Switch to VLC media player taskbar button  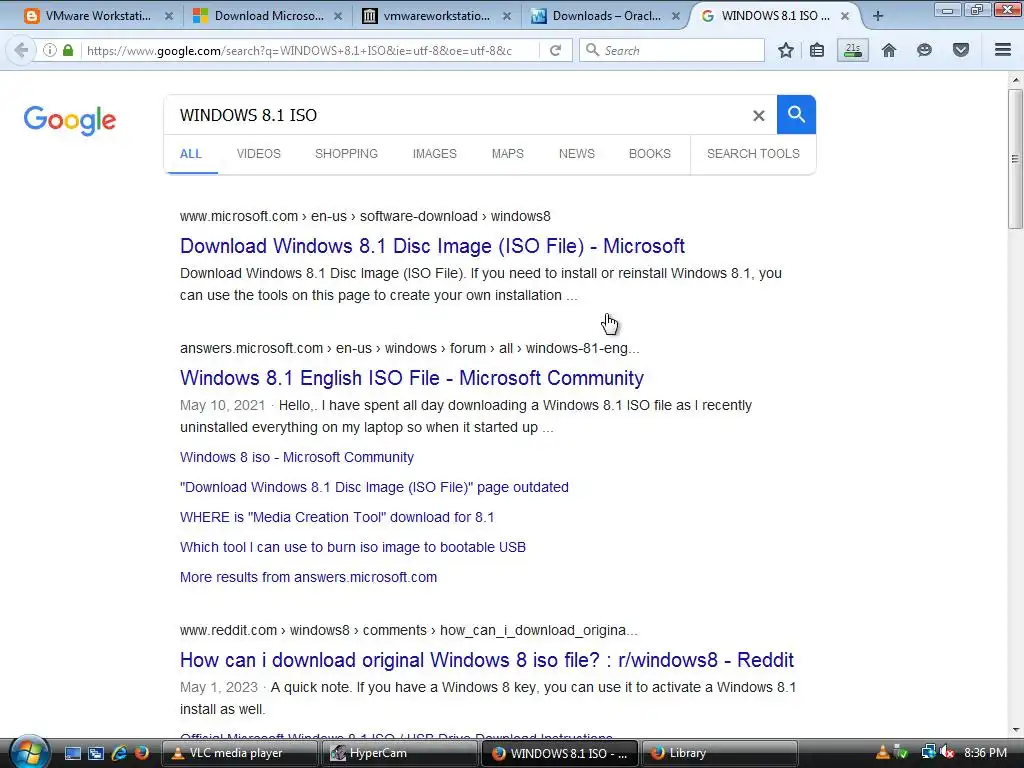[238, 753]
